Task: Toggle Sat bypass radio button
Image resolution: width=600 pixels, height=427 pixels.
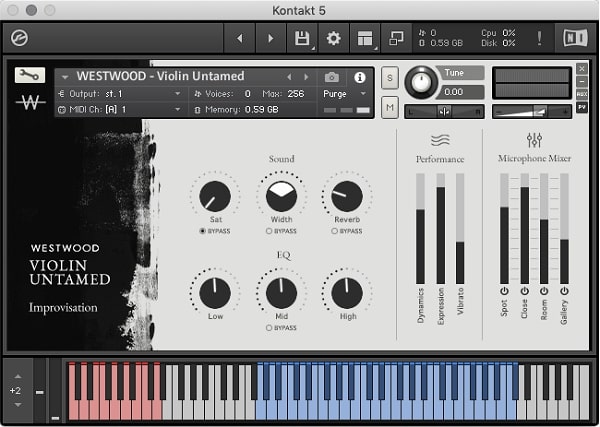Action: coord(202,231)
